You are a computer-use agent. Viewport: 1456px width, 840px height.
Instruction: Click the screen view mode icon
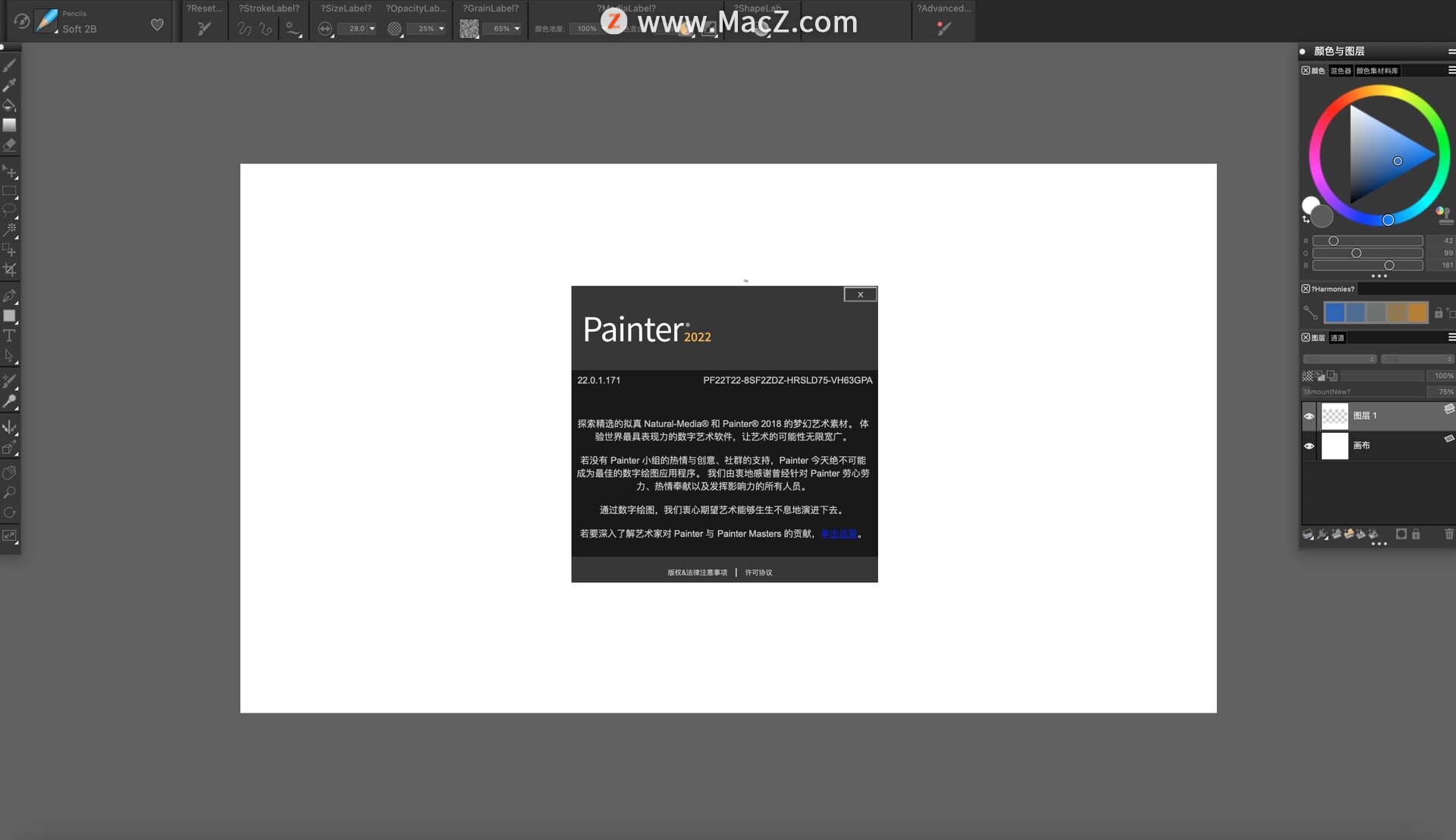(x=9, y=535)
